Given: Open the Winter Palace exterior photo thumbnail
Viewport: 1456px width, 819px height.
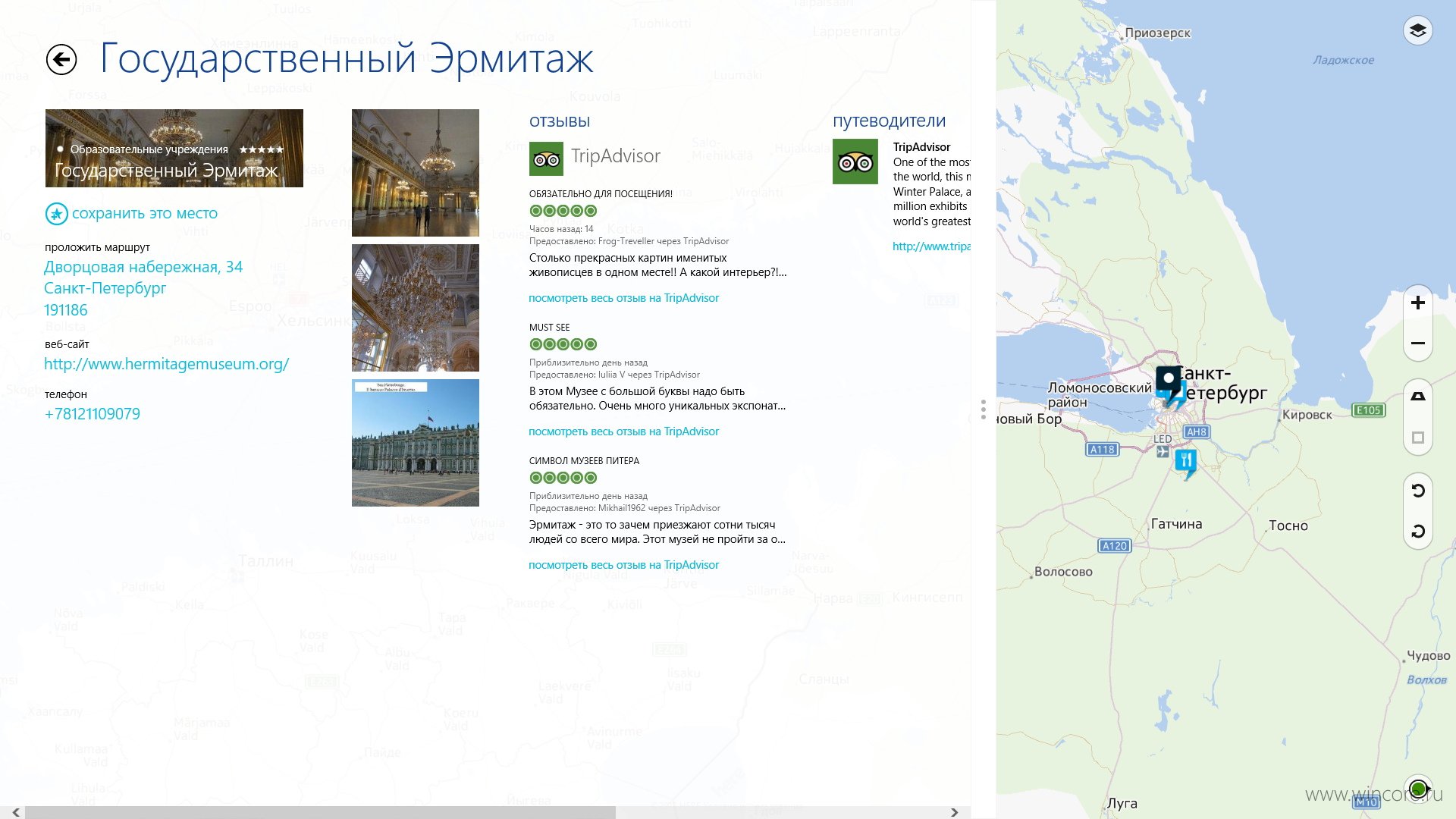Looking at the screenshot, I should [416, 443].
